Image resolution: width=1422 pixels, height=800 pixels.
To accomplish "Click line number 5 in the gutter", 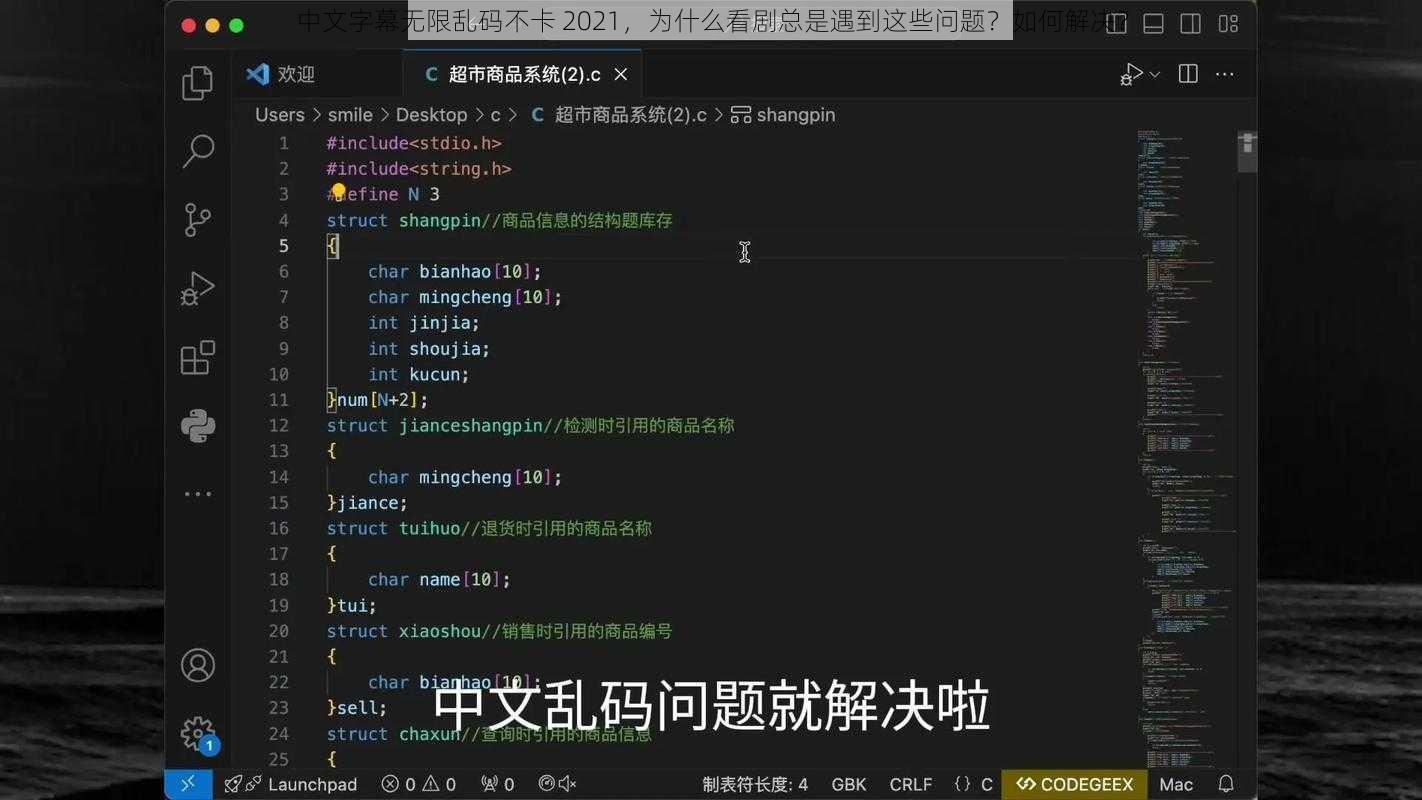I will click(284, 246).
